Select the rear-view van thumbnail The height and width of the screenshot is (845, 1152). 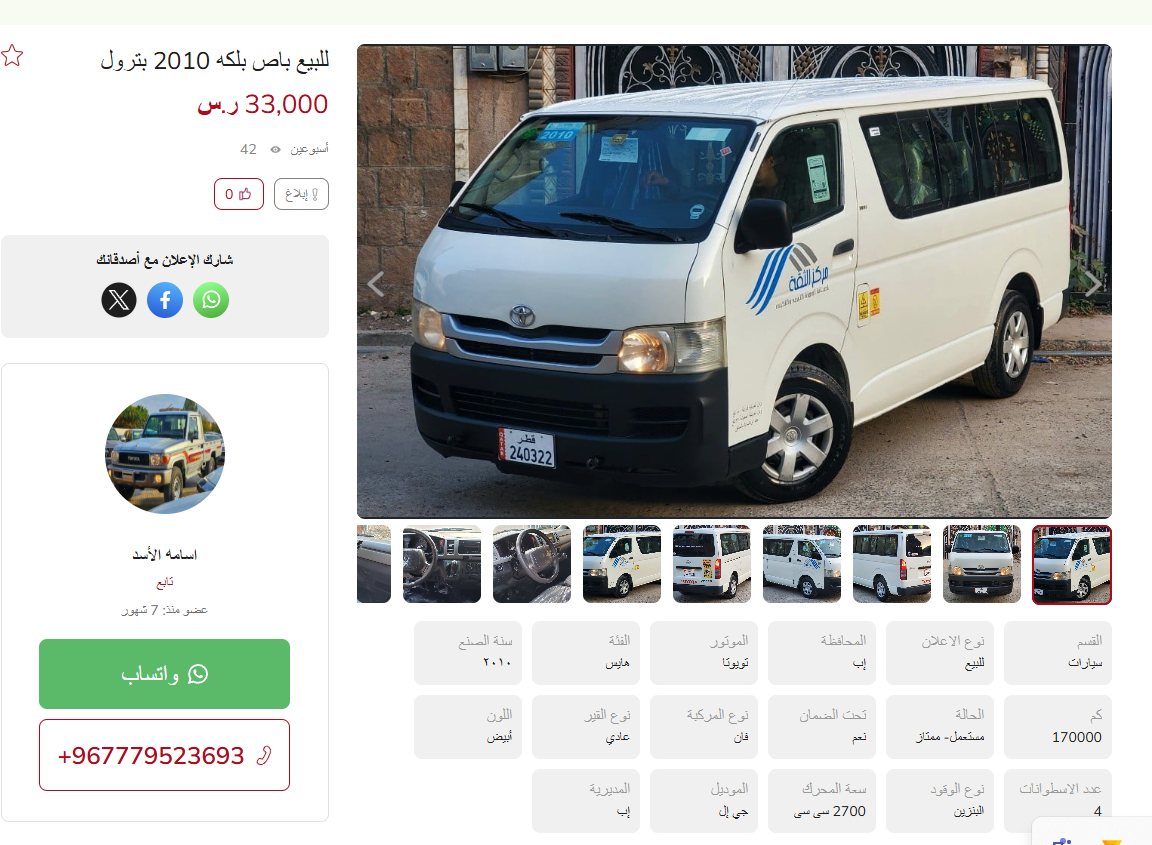(712, 564)
